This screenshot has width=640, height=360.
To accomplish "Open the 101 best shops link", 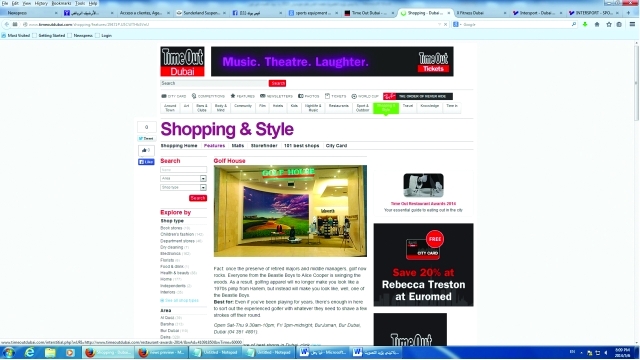I will coord(302,146).
